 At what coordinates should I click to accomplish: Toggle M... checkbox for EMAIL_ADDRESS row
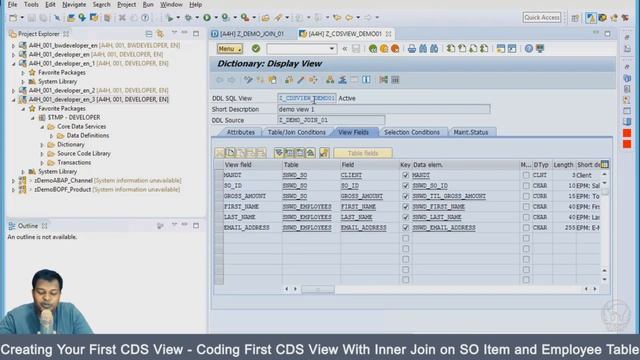[526, 228]
